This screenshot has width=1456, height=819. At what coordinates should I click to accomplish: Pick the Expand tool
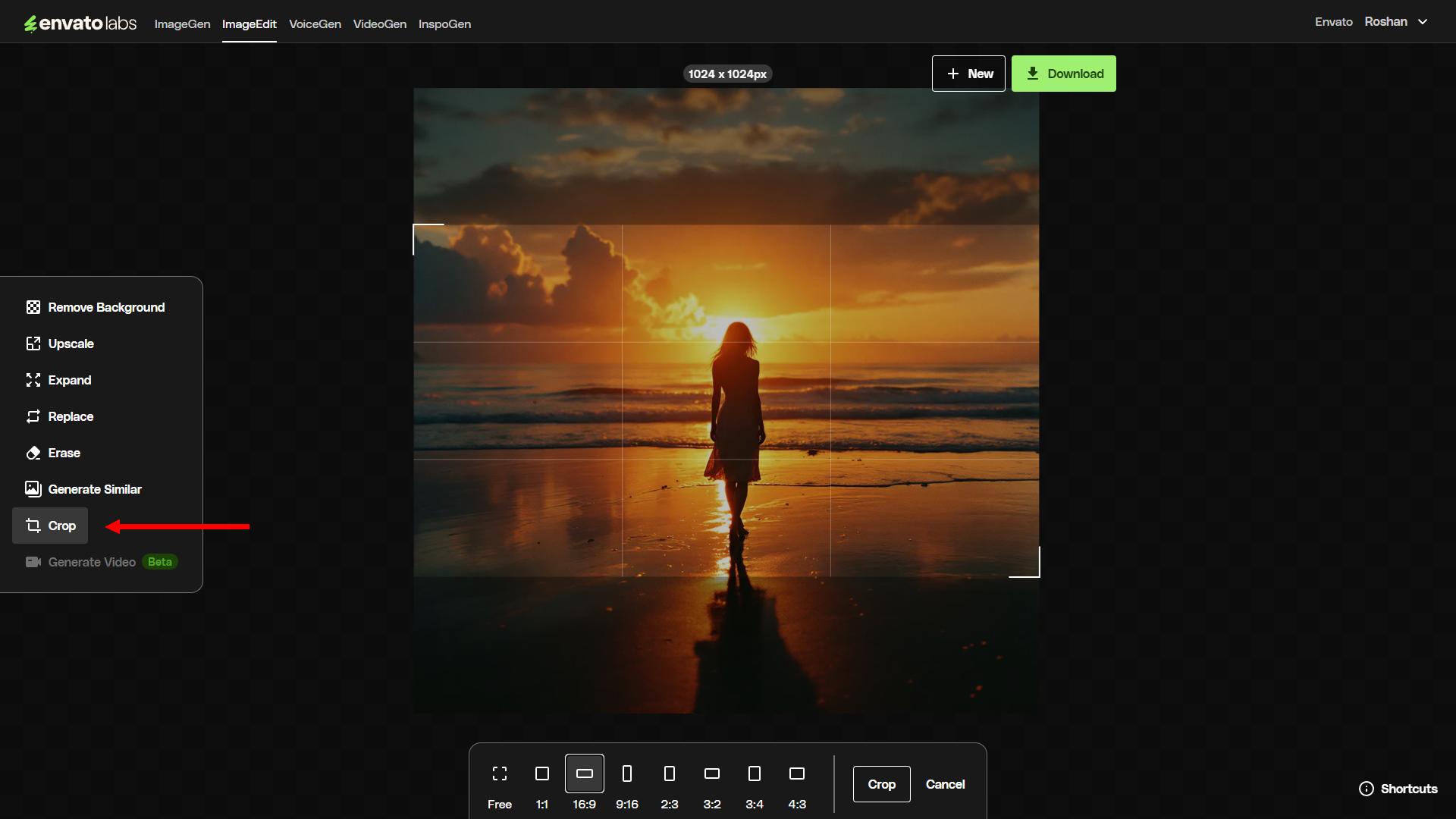pyautogui.click(x=58, y=380)
